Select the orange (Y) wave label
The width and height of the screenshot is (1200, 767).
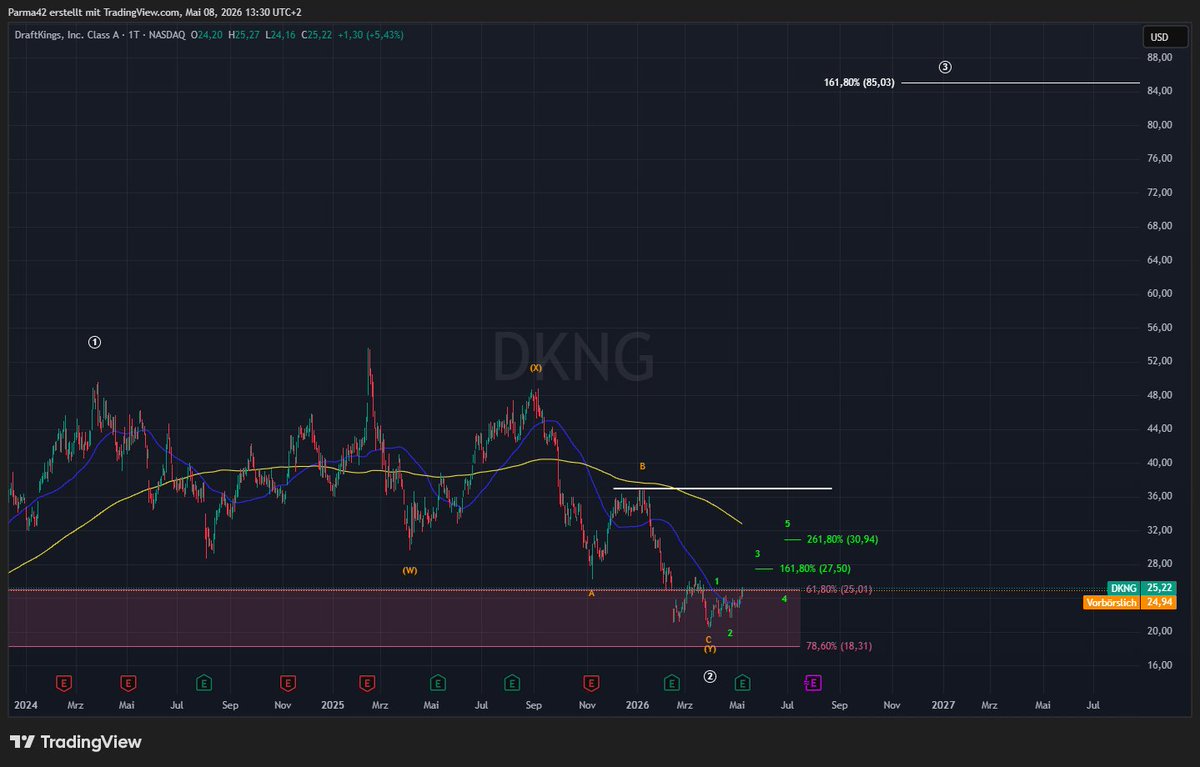709,649
